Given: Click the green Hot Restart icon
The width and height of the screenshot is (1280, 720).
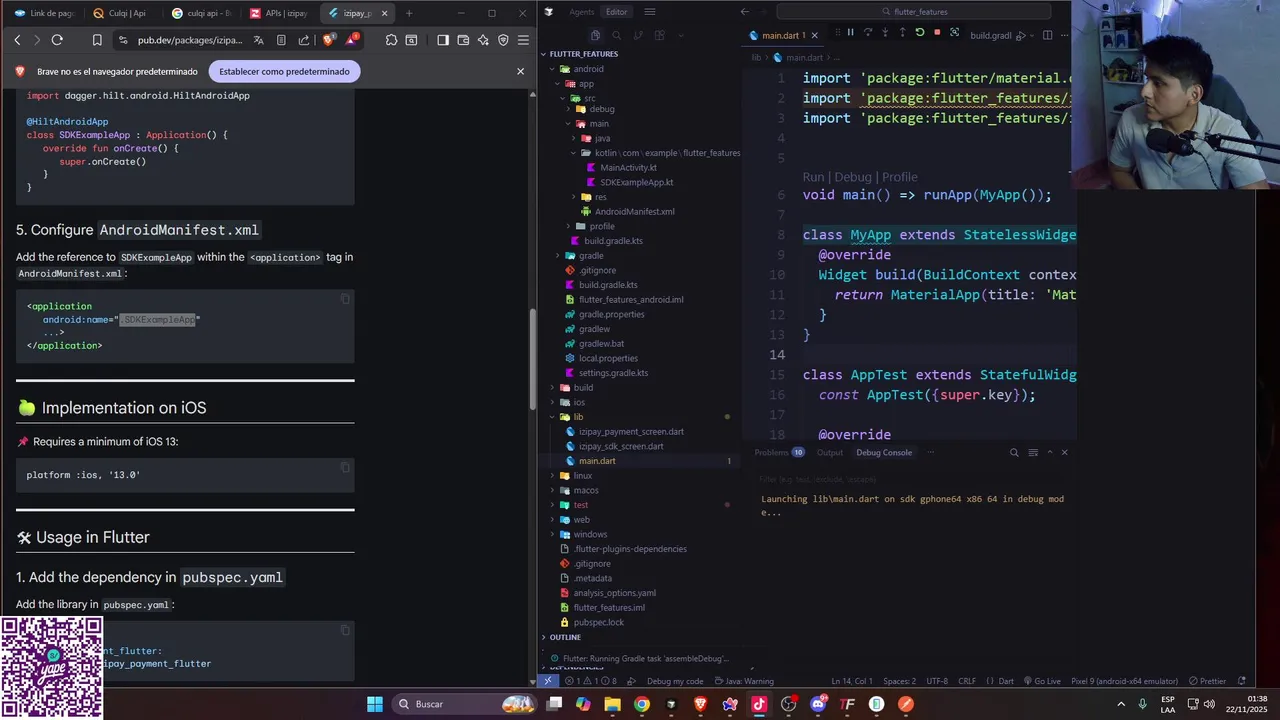Looking at the screenshot, I should (x=919, y=33).
